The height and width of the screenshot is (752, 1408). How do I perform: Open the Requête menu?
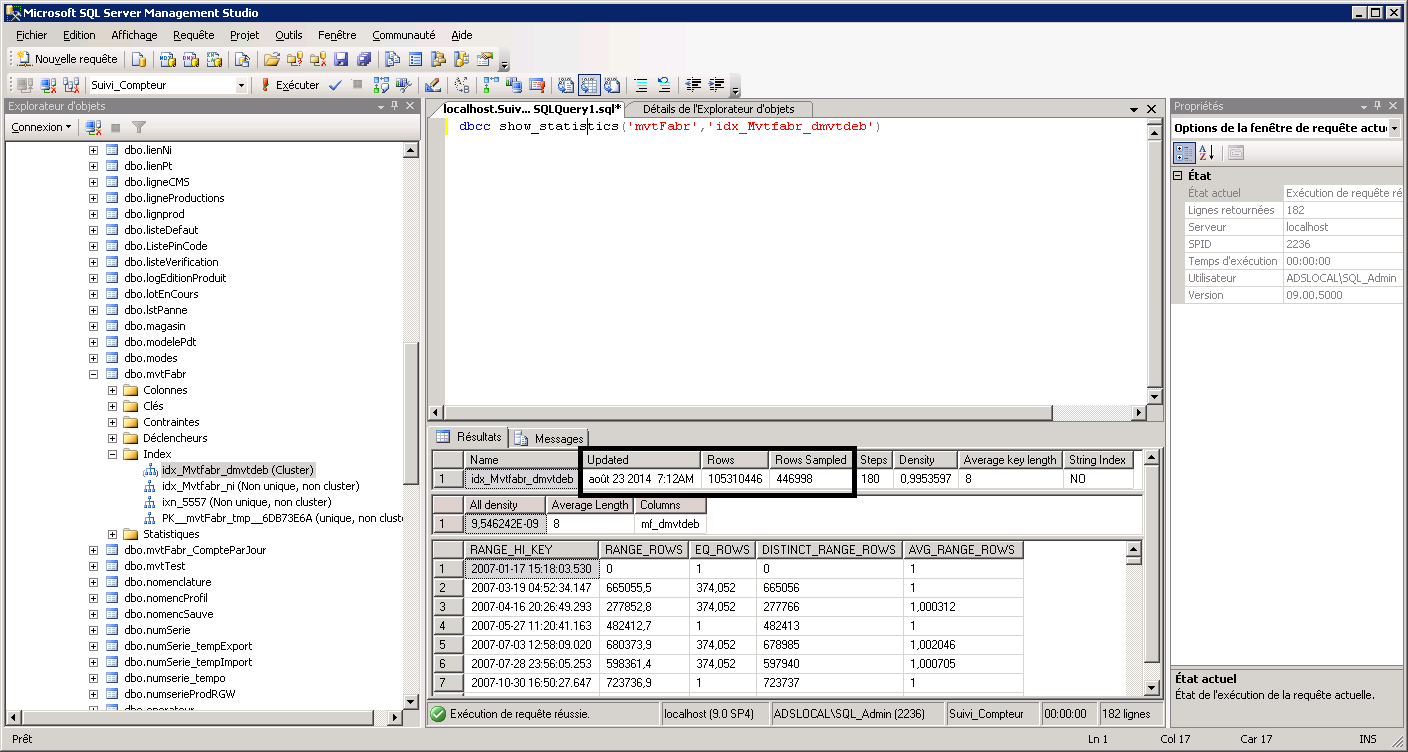[194, 35]
